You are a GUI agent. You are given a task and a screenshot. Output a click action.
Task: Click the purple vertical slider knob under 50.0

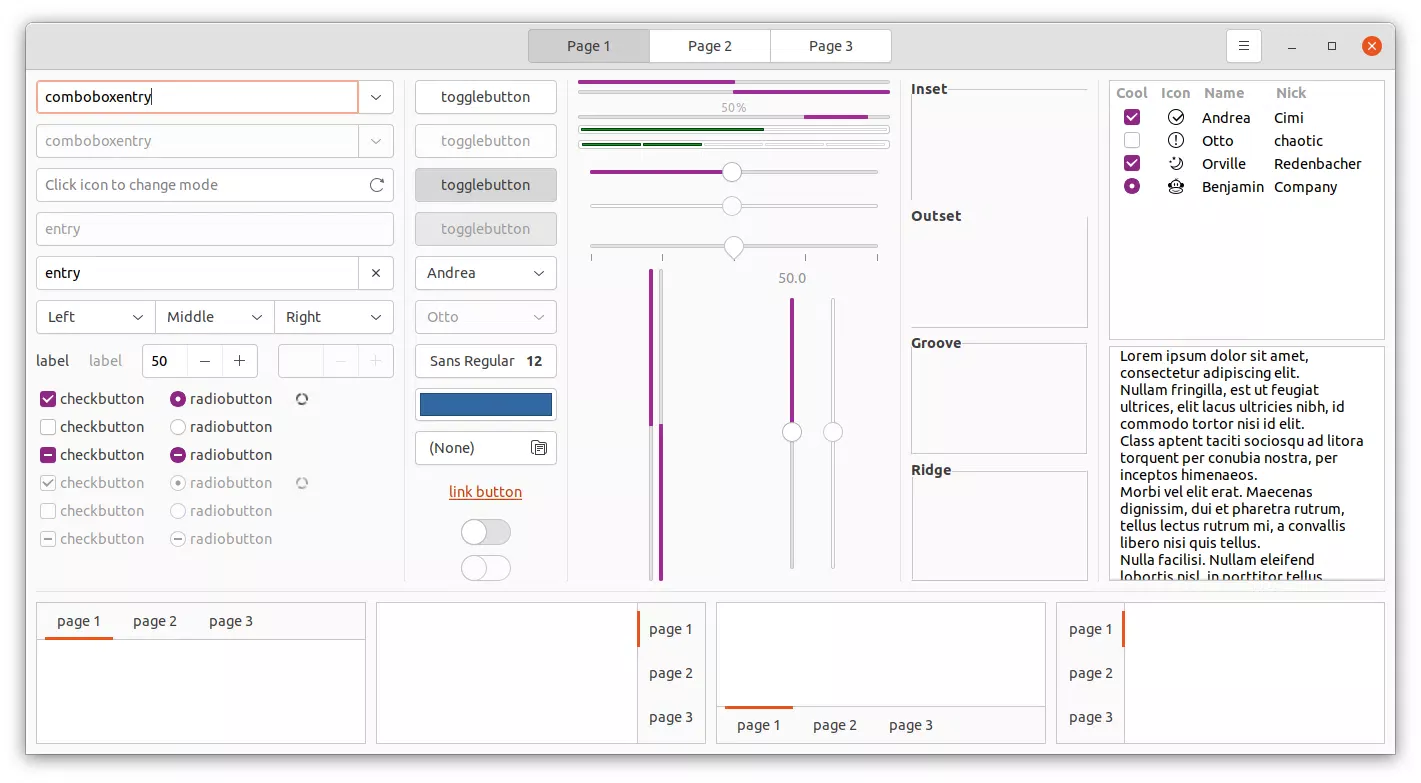(x=792, y=432)
